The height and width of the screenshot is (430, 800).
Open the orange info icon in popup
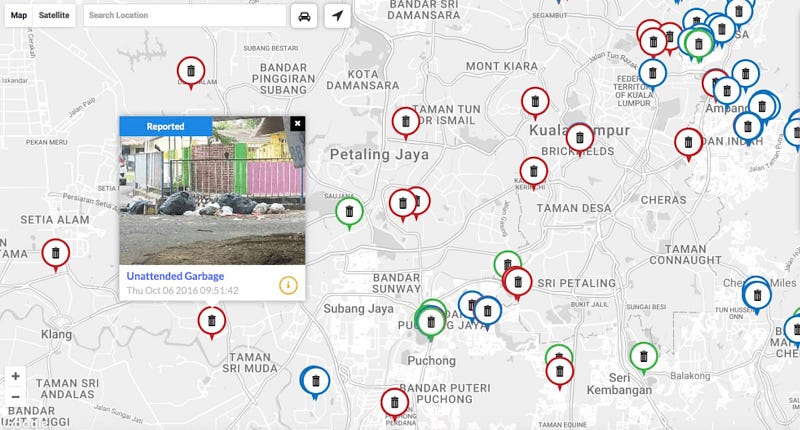pyautogui.click(x=288, y=285)
